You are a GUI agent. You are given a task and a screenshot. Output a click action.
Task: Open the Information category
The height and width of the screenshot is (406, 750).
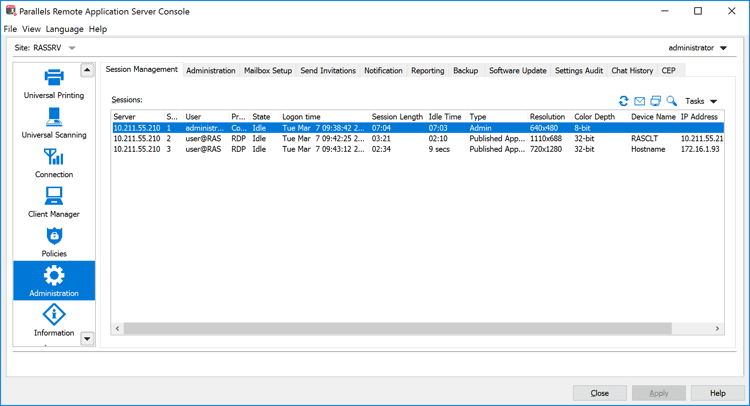(x=54, y=321)
